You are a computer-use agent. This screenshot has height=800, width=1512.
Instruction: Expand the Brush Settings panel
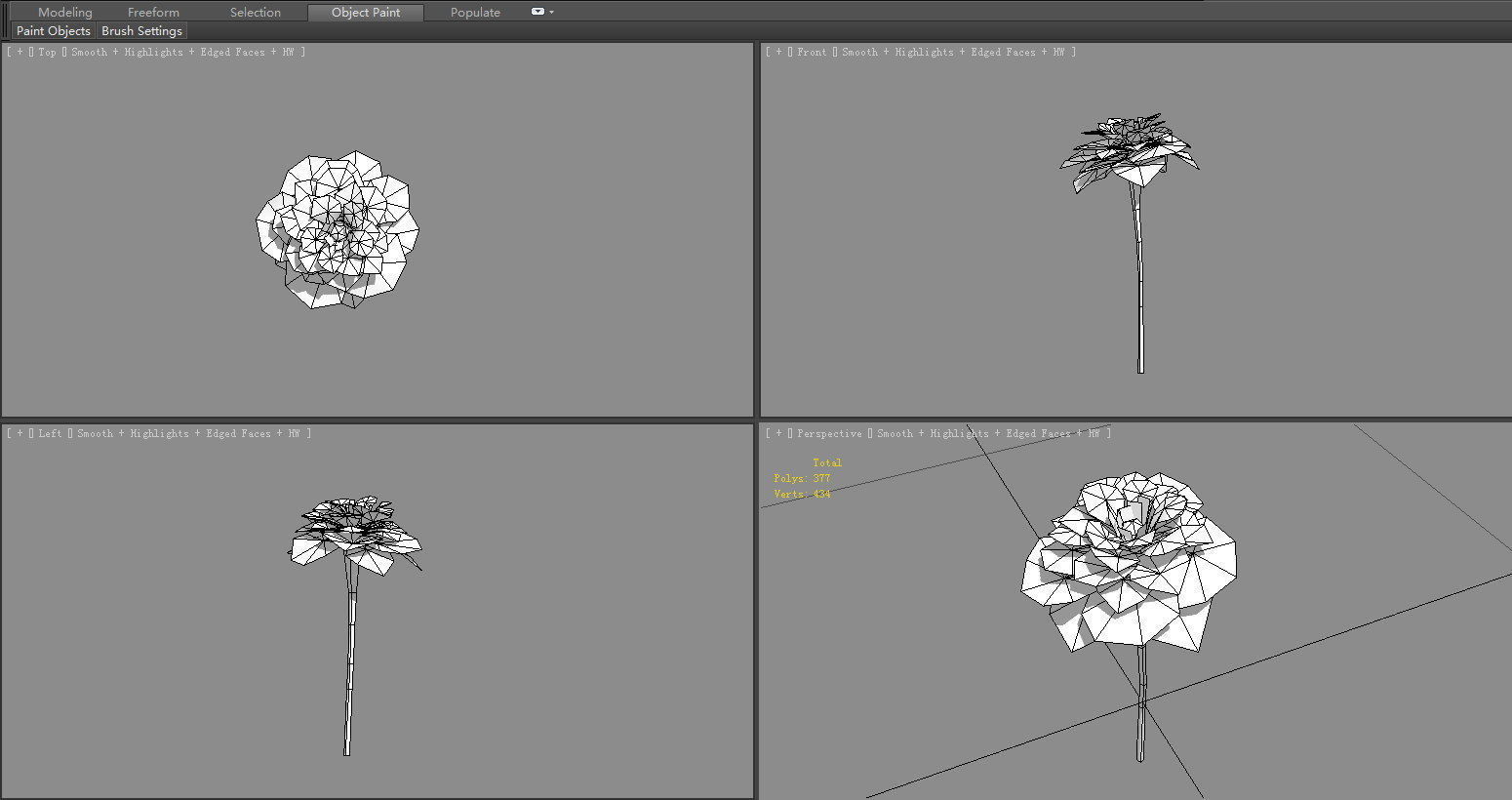[141, 31]
